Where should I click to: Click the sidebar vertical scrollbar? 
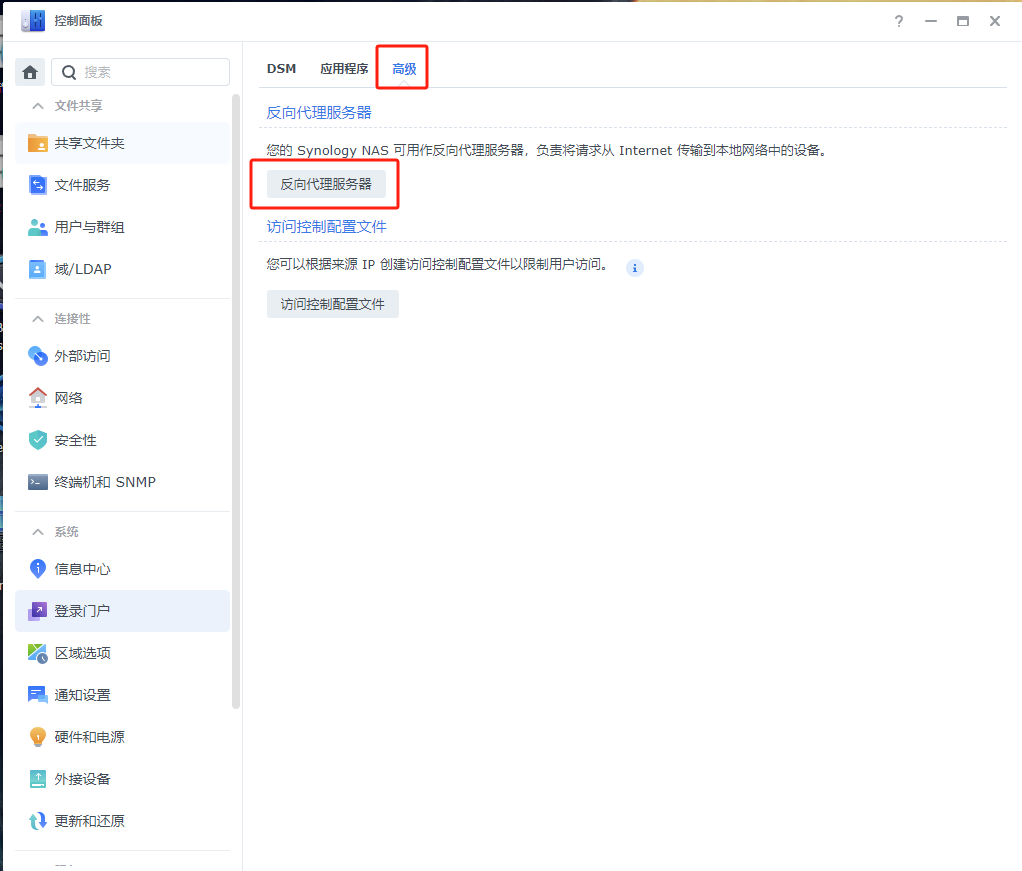coord(236,401)
